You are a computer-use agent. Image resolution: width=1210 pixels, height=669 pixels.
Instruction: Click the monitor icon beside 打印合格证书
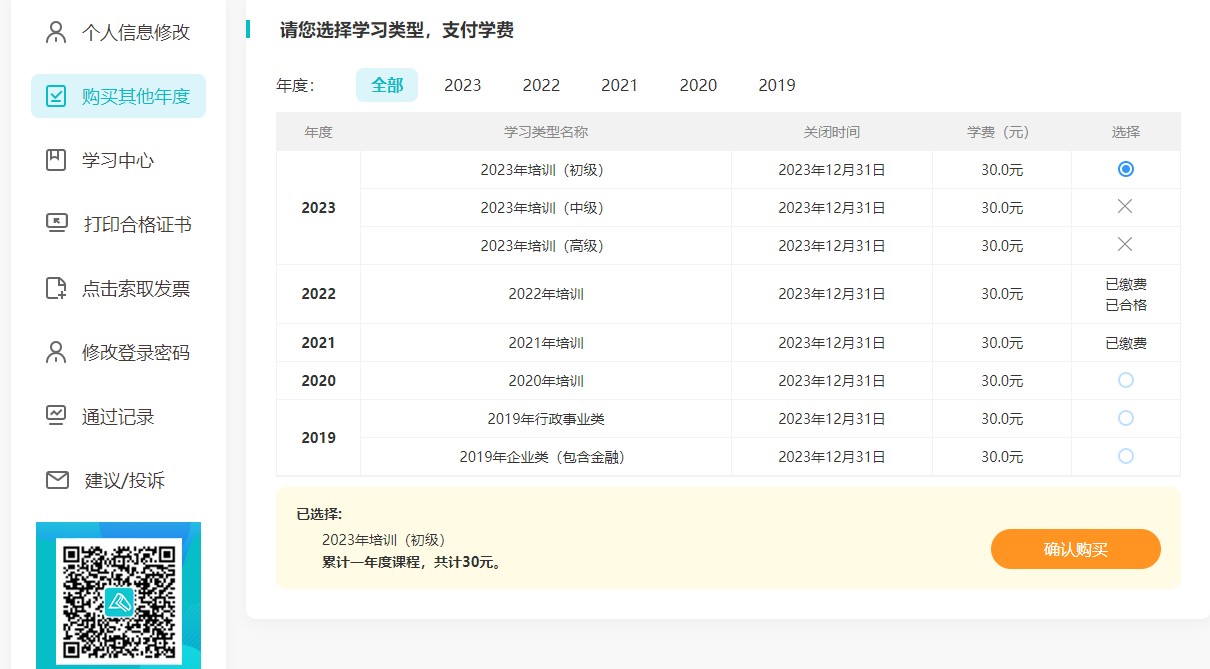(57, 223)
